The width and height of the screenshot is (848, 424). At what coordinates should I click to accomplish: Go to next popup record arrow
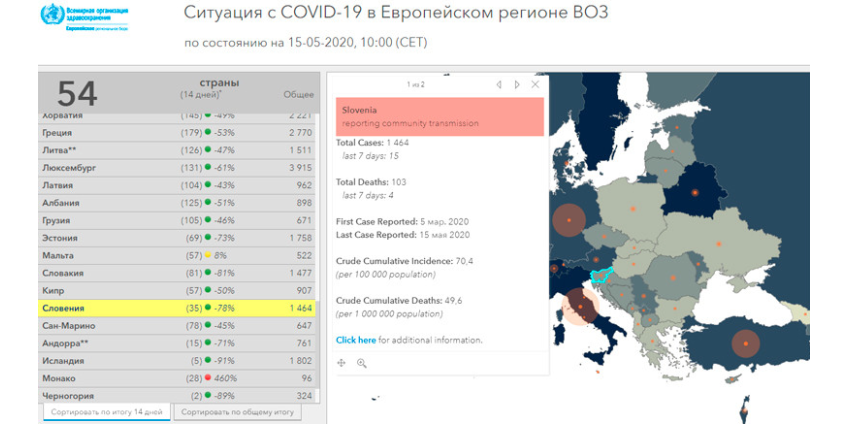(x=517, y=84)
